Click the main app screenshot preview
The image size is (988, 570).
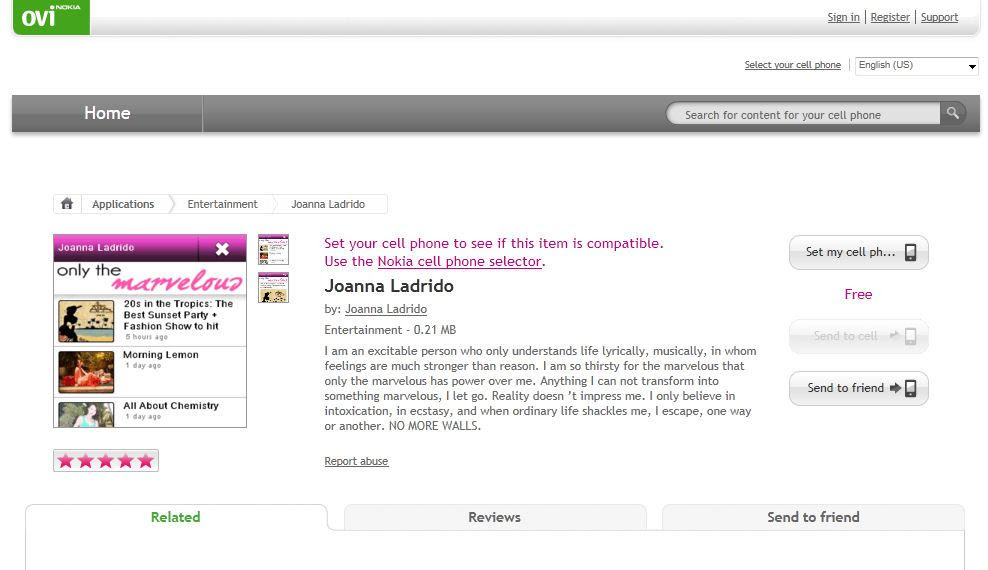[x=150, y=331]
